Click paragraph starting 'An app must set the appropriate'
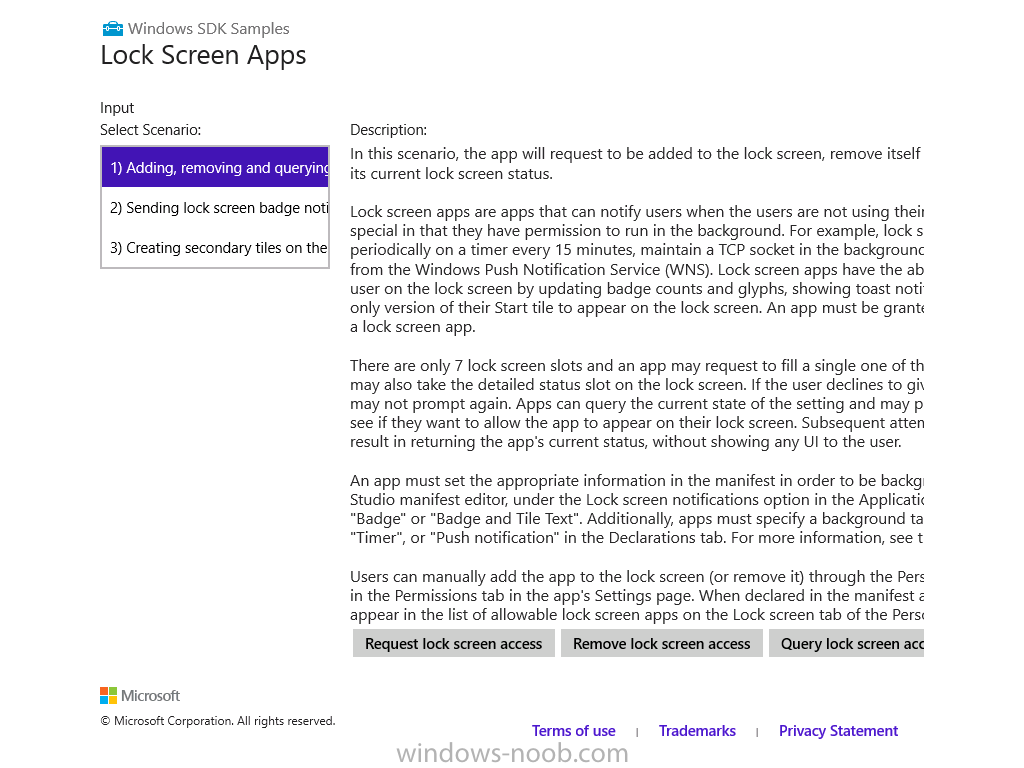Image resolution: width=1024 pixels, height=768 pixels. pyautogui.click(x=637, y=509)
